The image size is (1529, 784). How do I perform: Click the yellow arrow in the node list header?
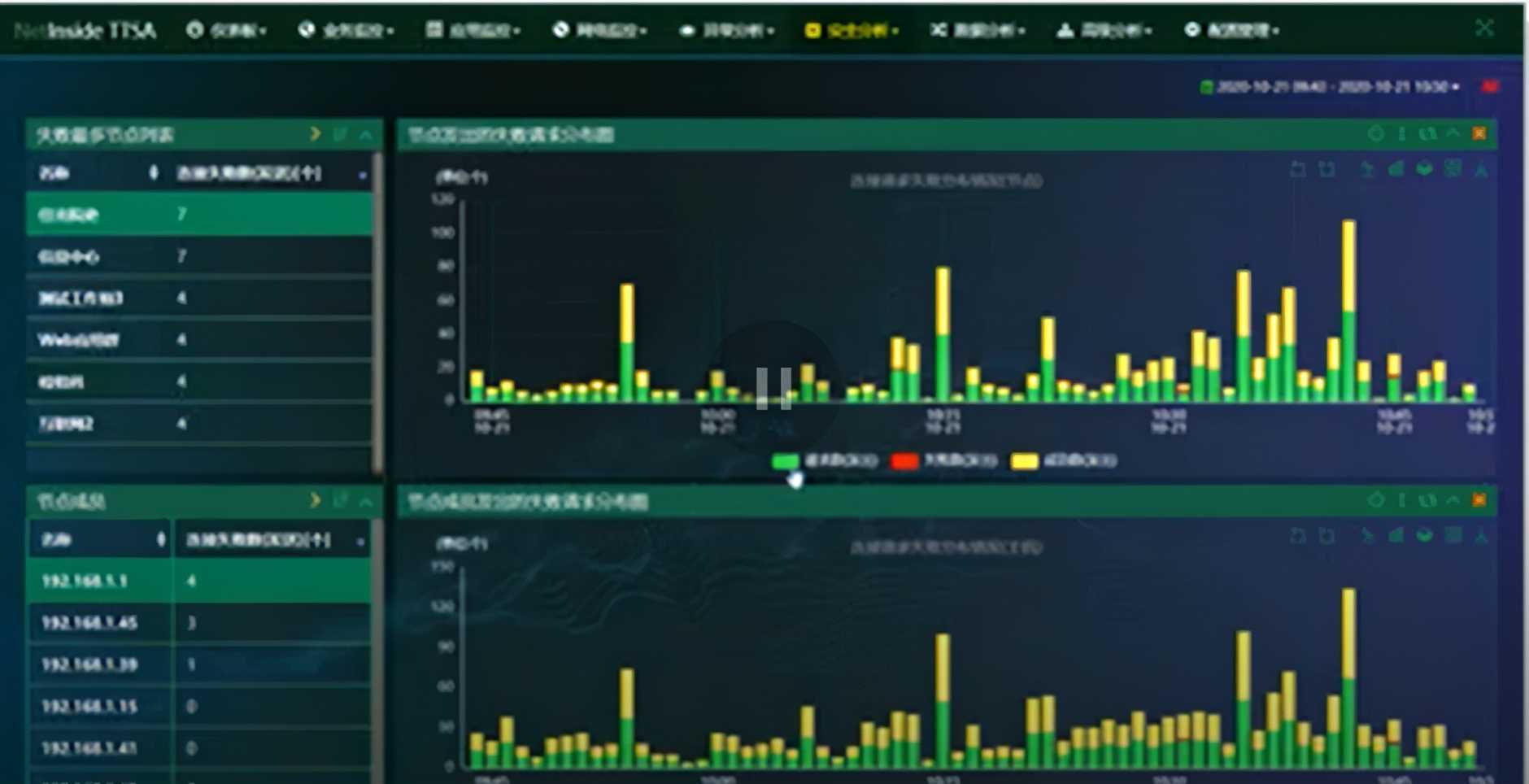click(315, 134)
